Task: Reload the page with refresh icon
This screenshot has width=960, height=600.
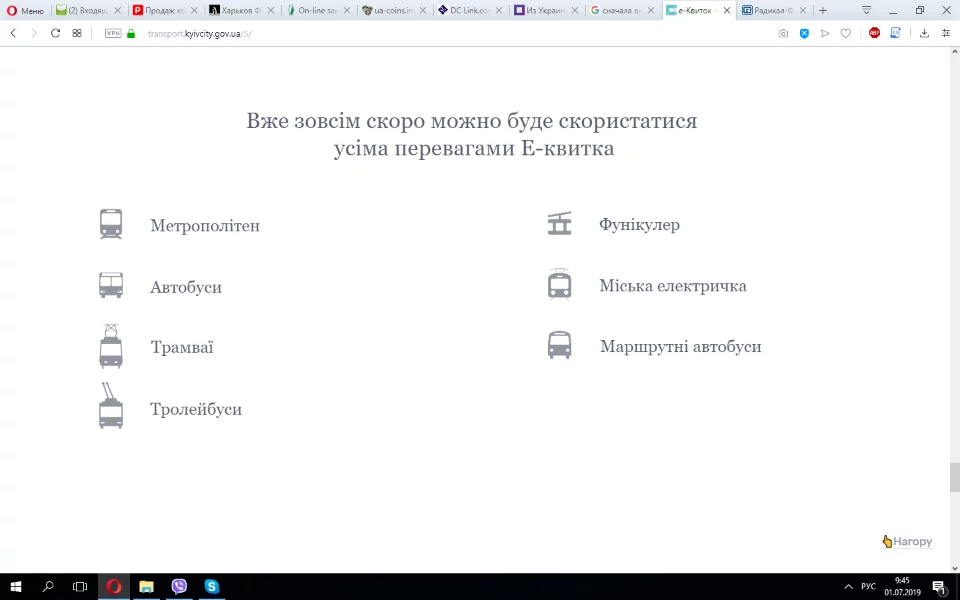Action: tap(55, 34)
